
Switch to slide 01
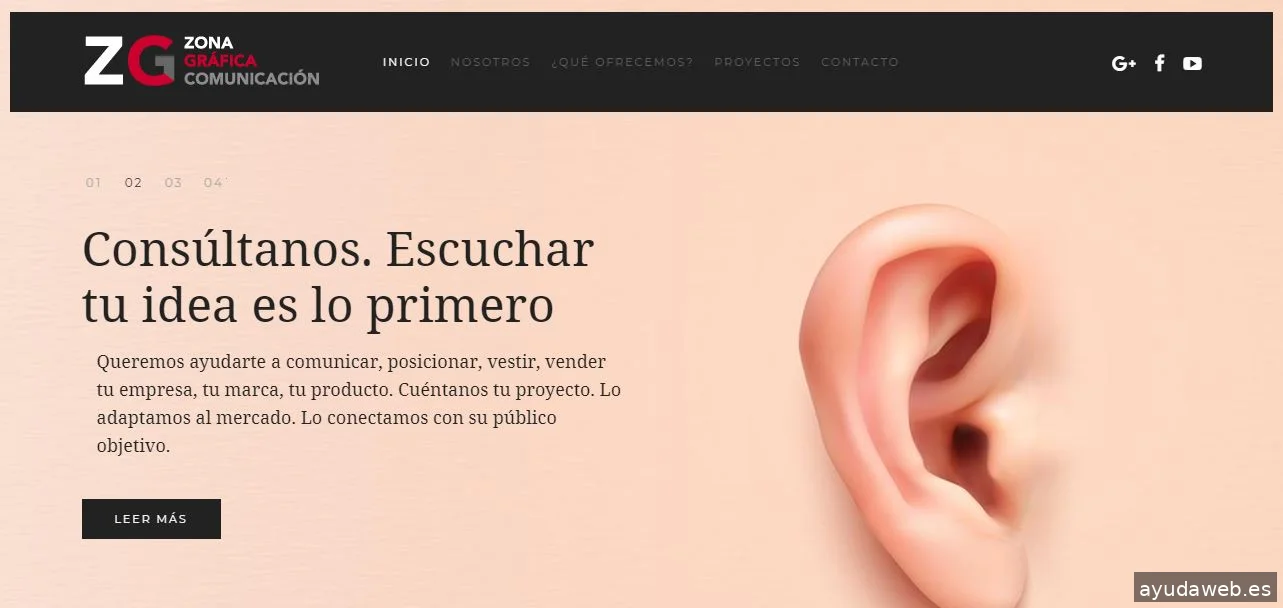(93, 183)
